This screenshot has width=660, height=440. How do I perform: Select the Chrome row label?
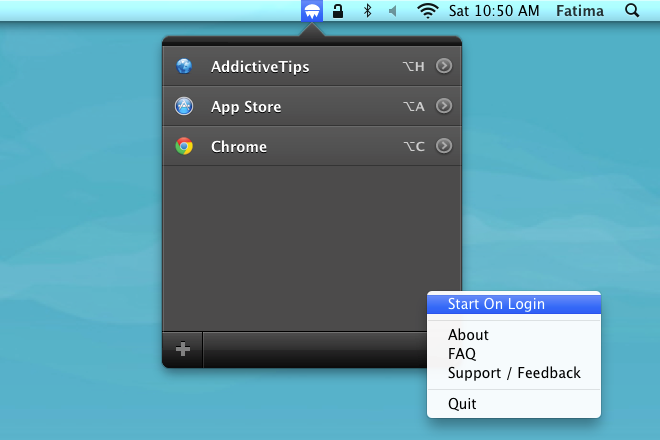[x=239, y=147]
